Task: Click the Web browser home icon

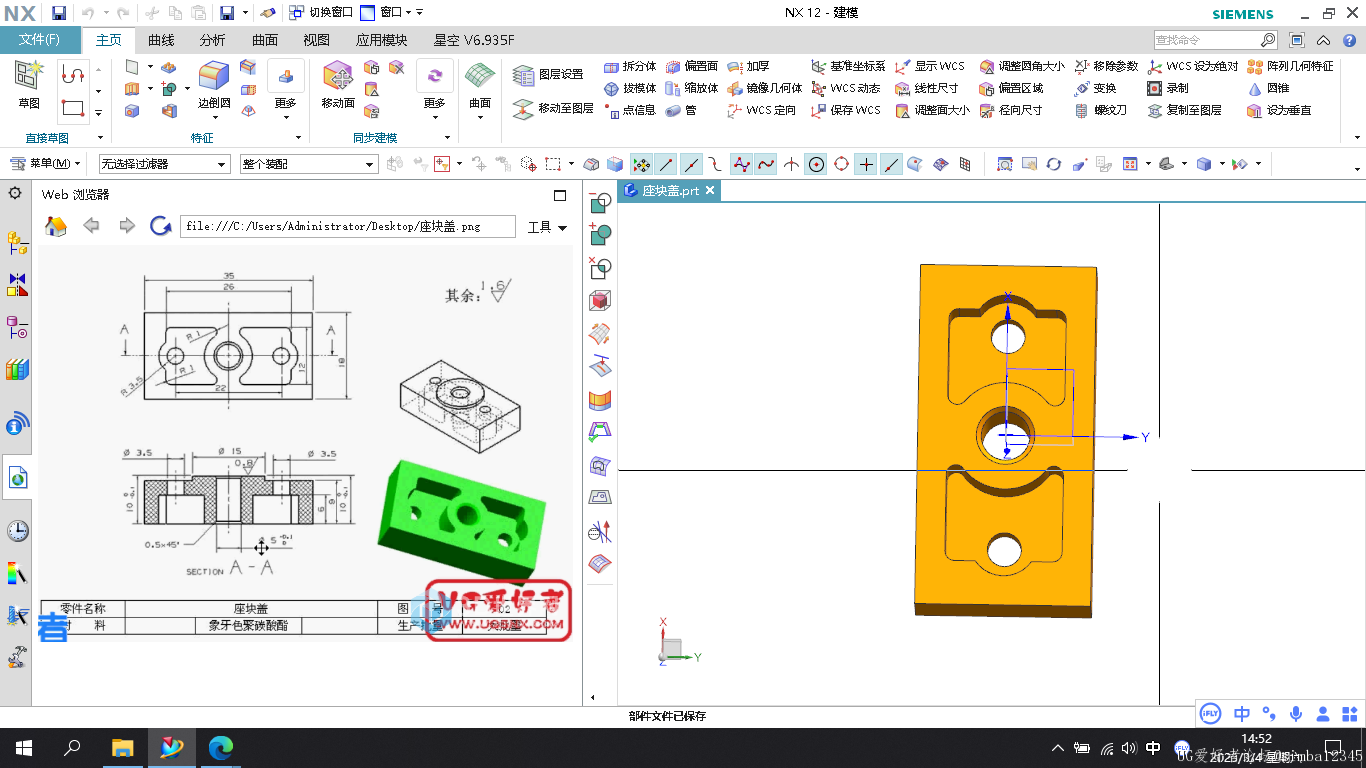Action: [x=56, y=226]
